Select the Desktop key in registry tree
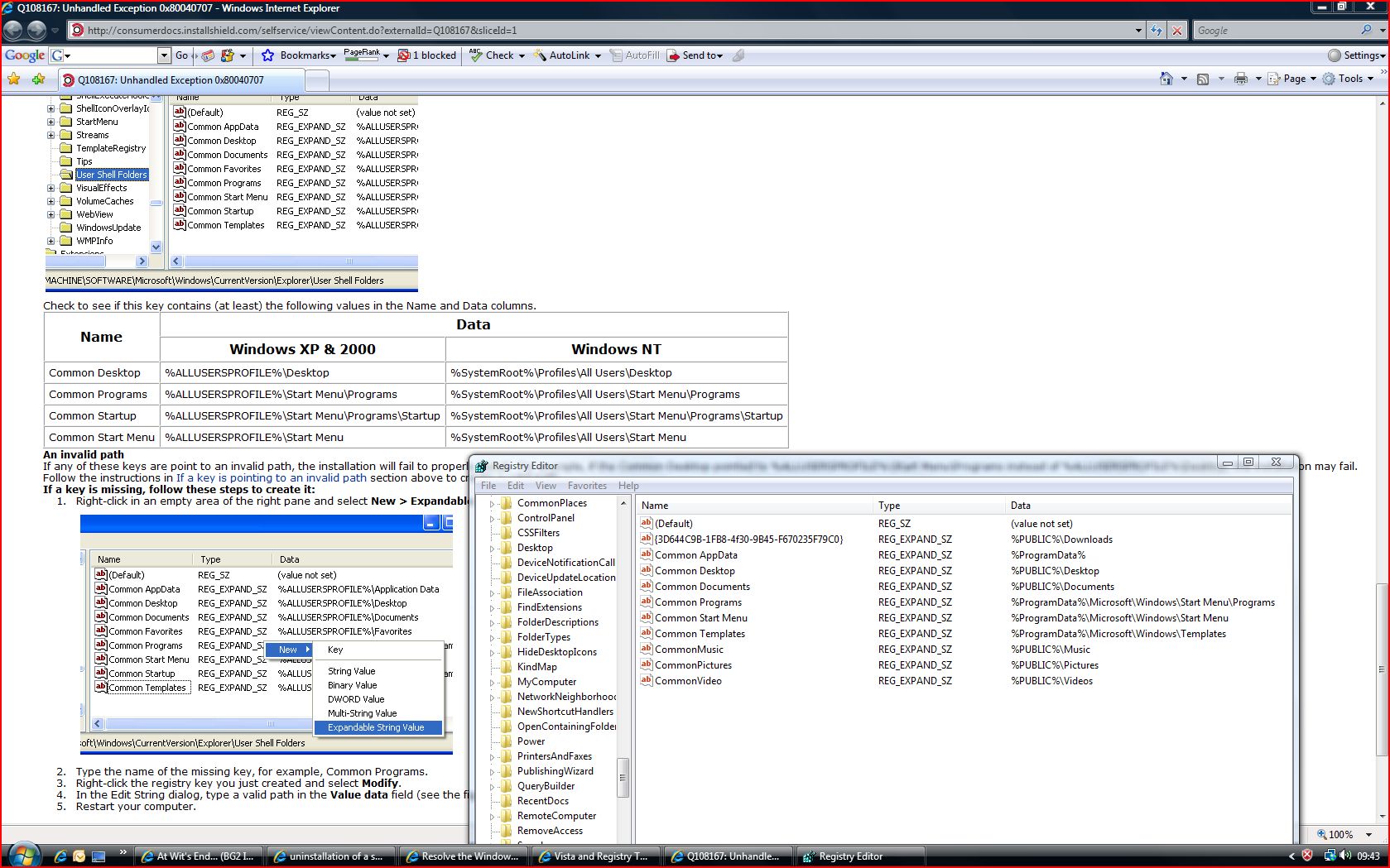The image size is (1390, 868). click(x=535, y=548)
